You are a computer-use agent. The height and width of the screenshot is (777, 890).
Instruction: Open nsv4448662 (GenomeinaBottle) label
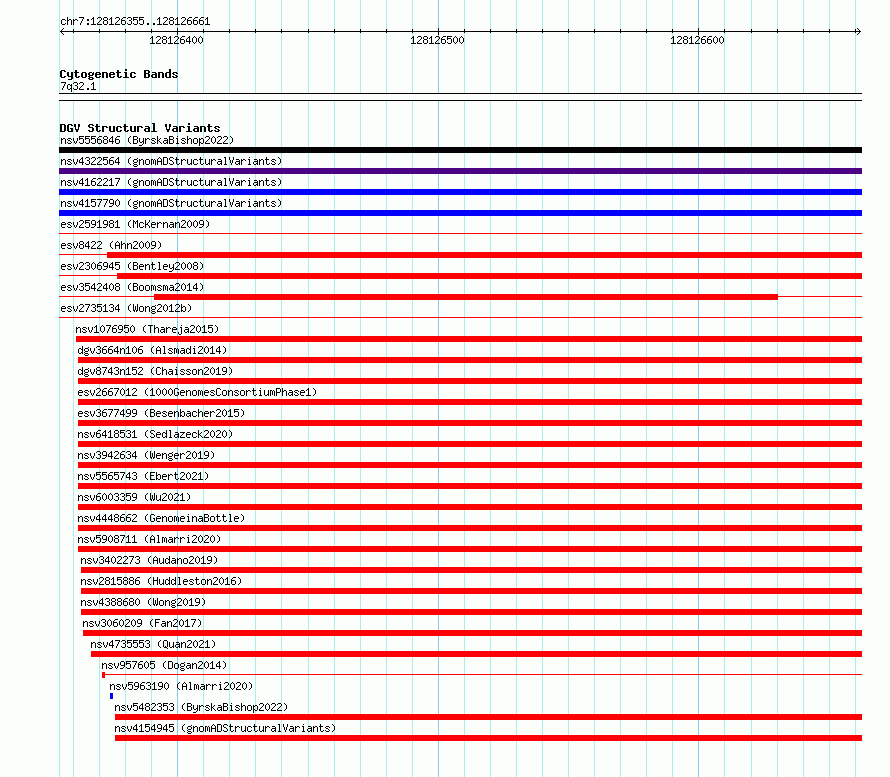pyautogui.click(x=161, y=518)
